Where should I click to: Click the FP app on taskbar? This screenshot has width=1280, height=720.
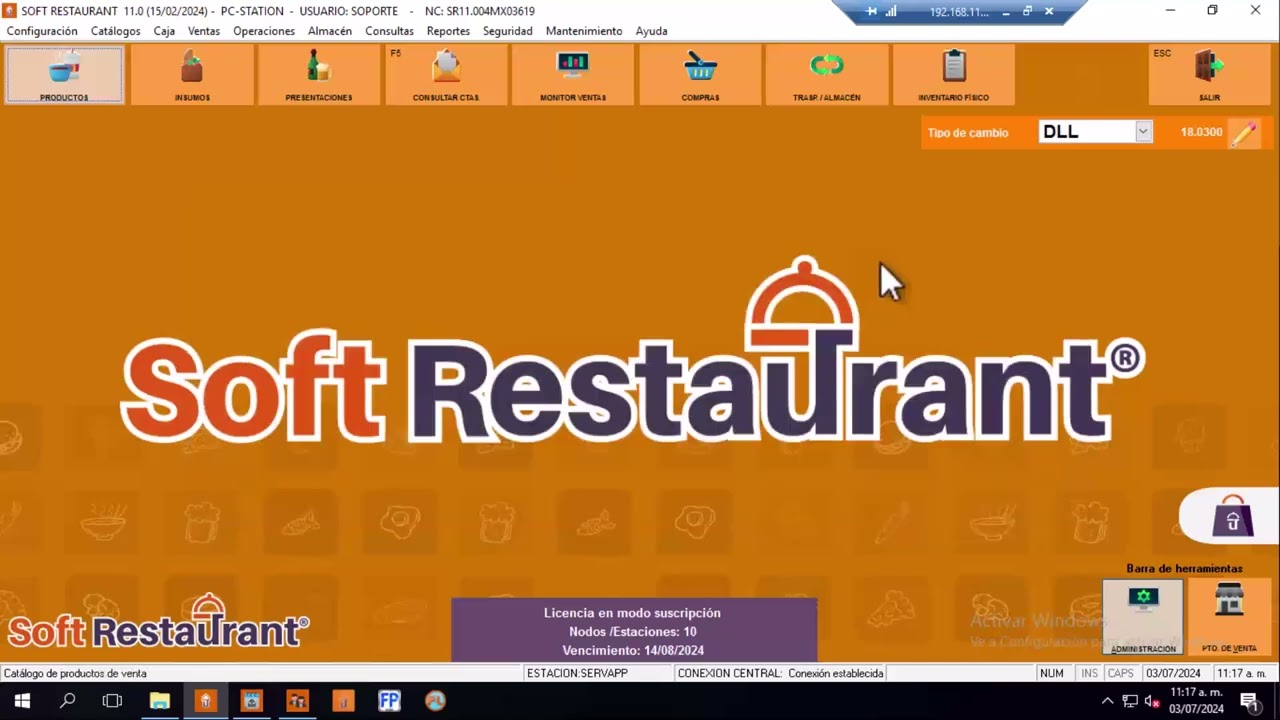click(x=389, y=701)
